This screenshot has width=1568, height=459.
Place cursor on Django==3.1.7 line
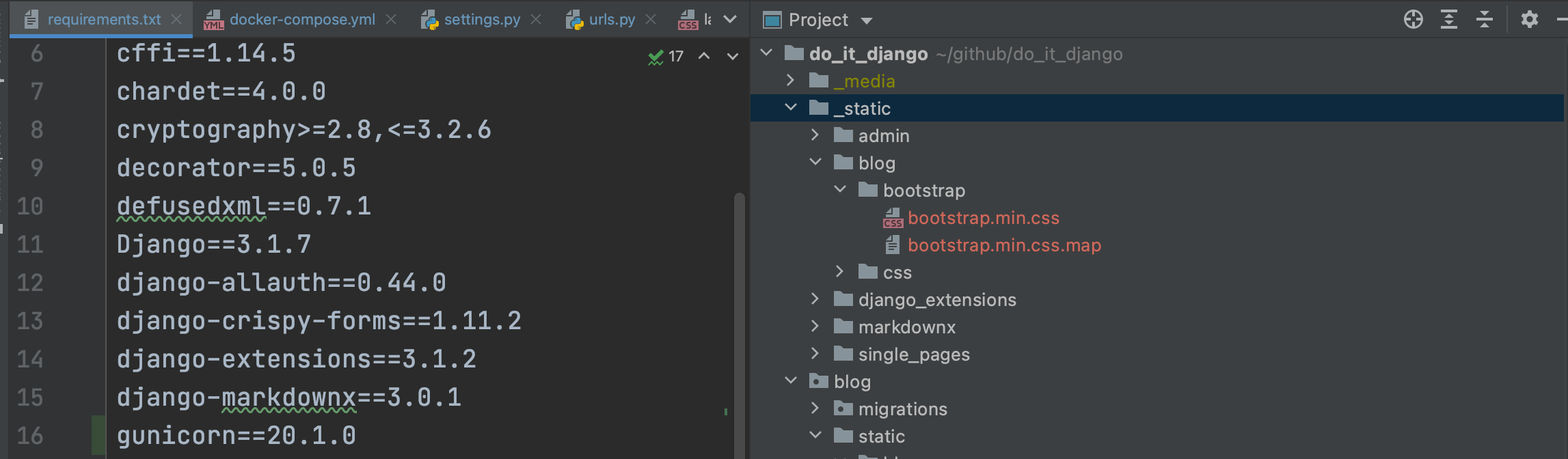tap(214, 245)
